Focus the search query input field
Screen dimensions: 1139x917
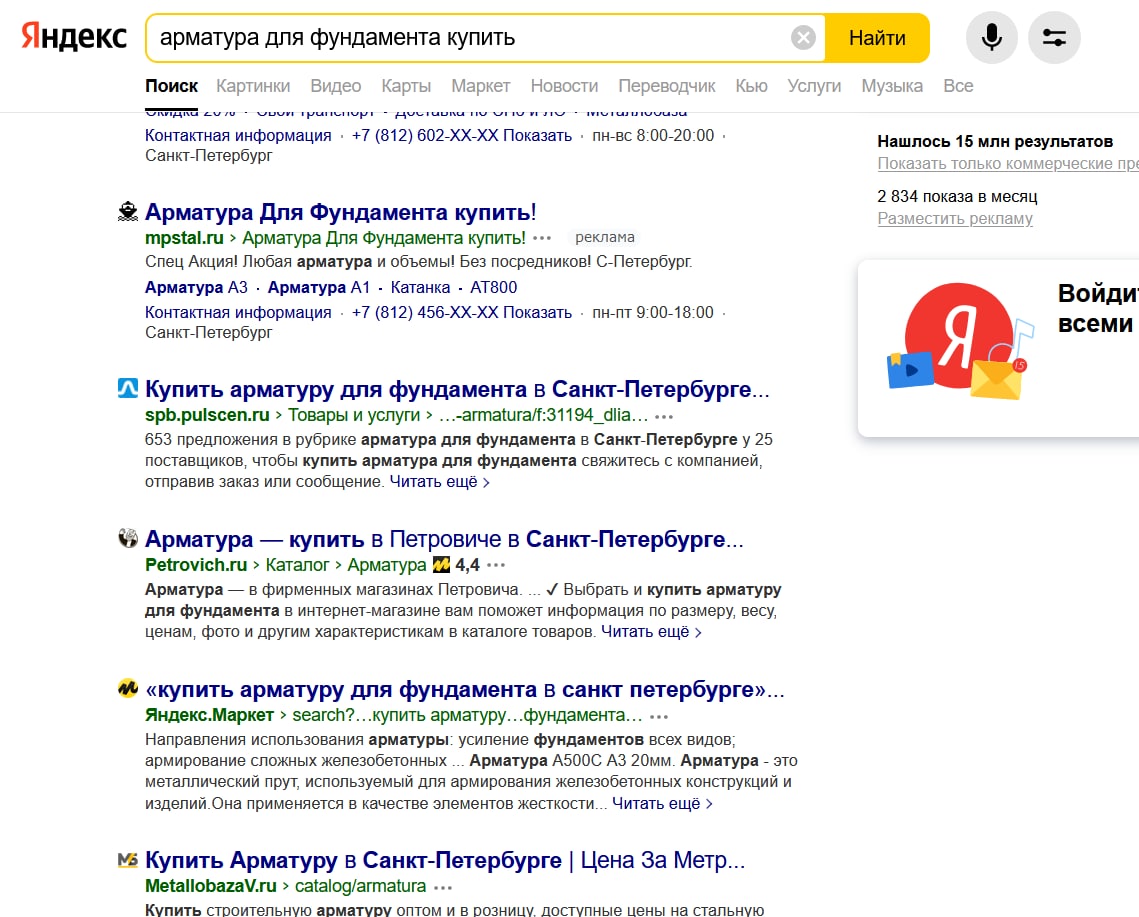(x=469, y=38)
